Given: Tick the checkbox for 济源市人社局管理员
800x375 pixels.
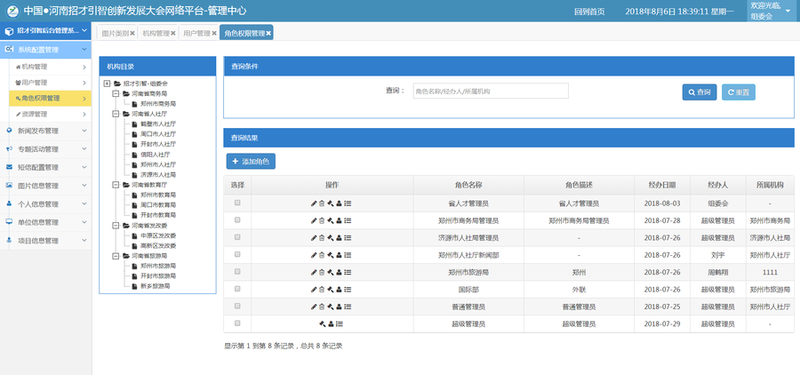Looking at the screenshot, I should coord(237,237).
